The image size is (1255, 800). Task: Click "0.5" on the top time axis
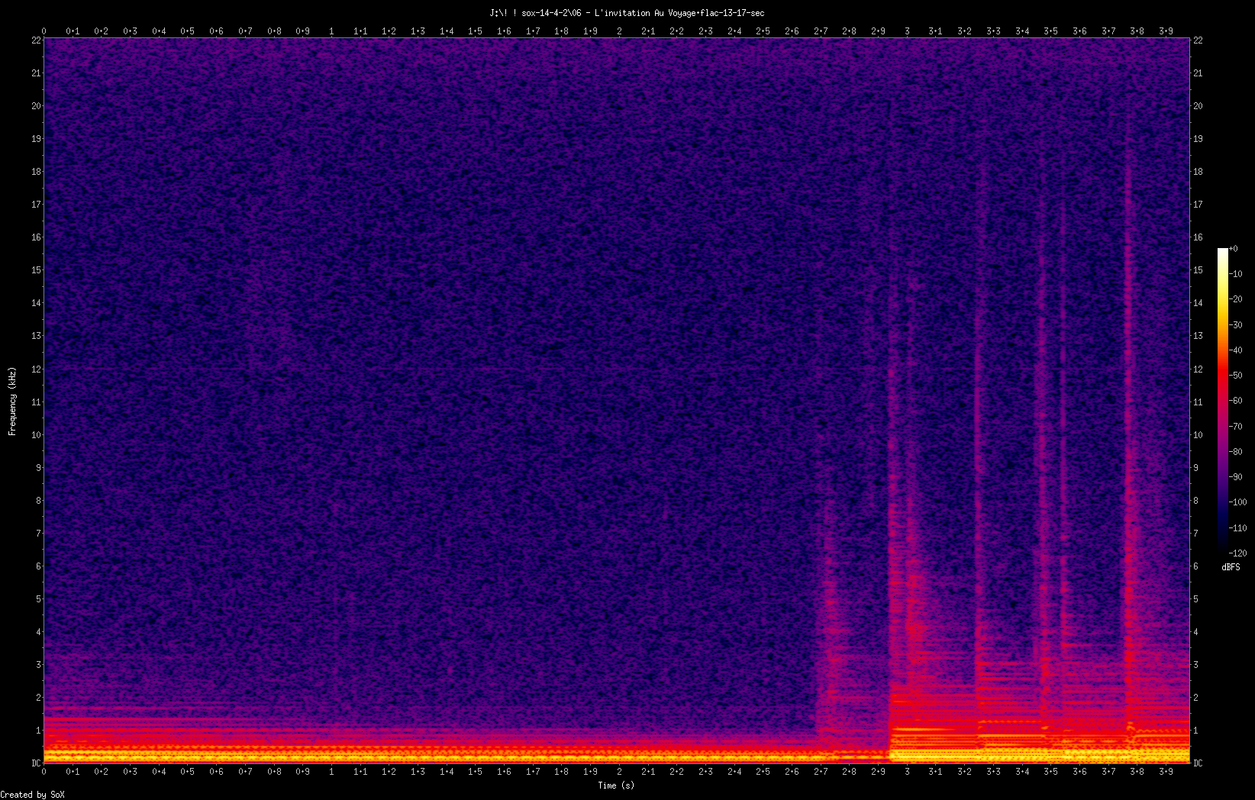click(188, 31)
